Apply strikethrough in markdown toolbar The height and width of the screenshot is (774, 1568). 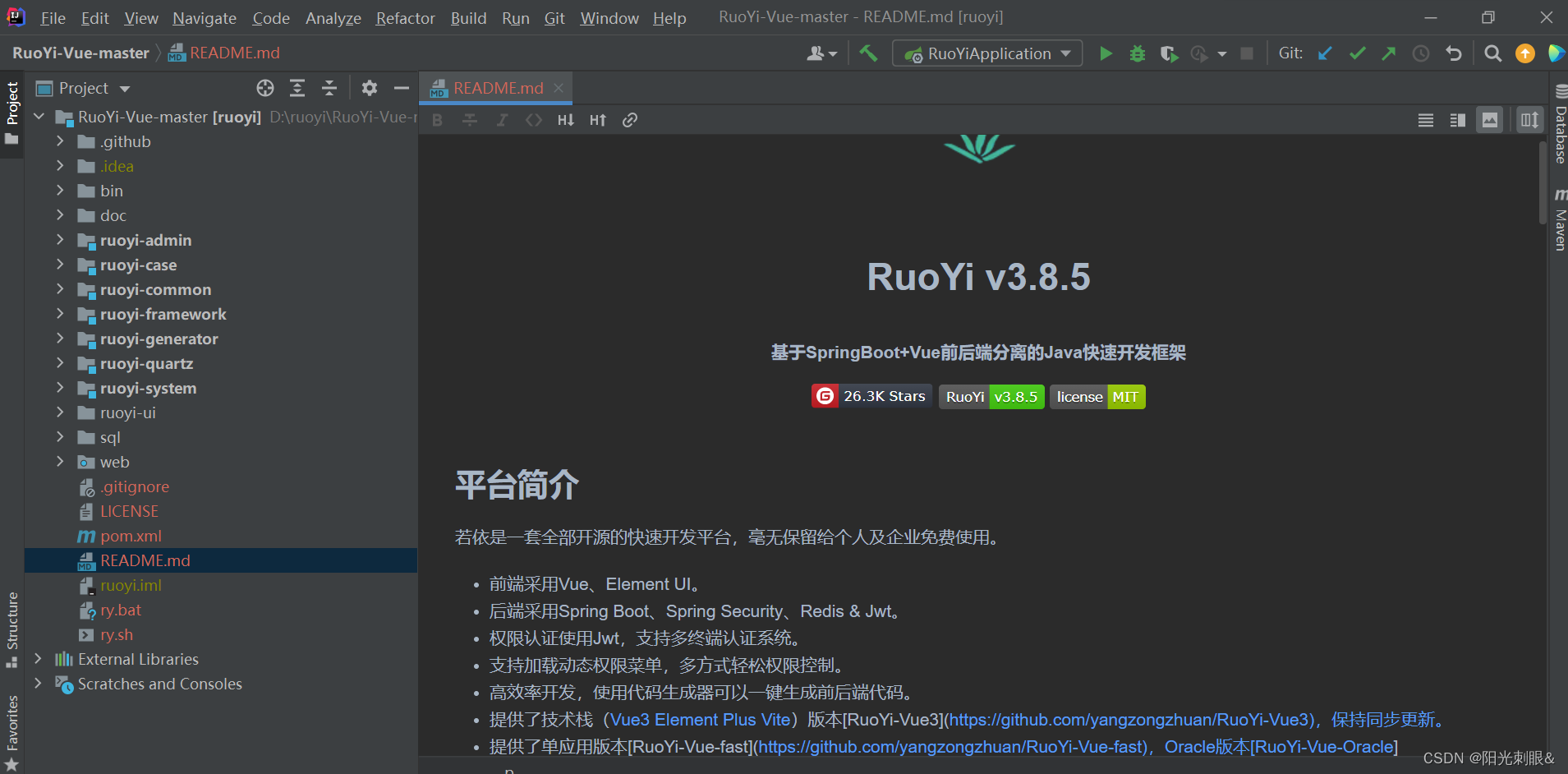click(470, 120)
